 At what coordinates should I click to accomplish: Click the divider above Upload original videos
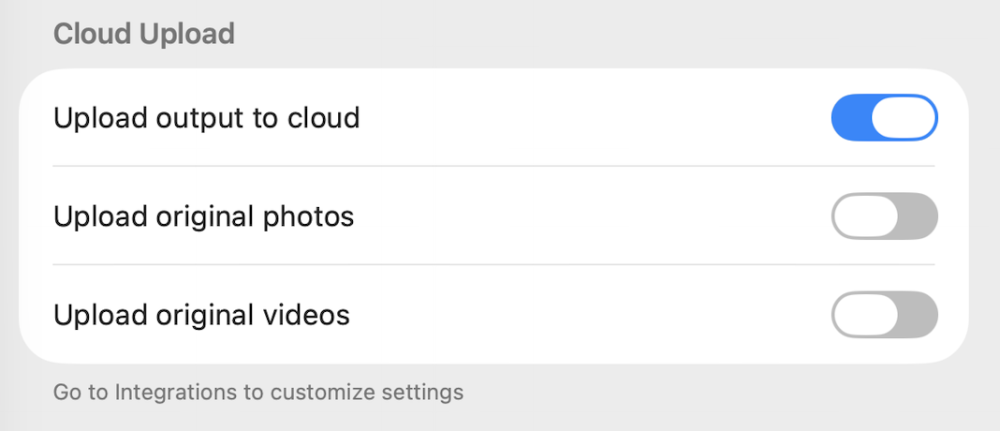493,265
